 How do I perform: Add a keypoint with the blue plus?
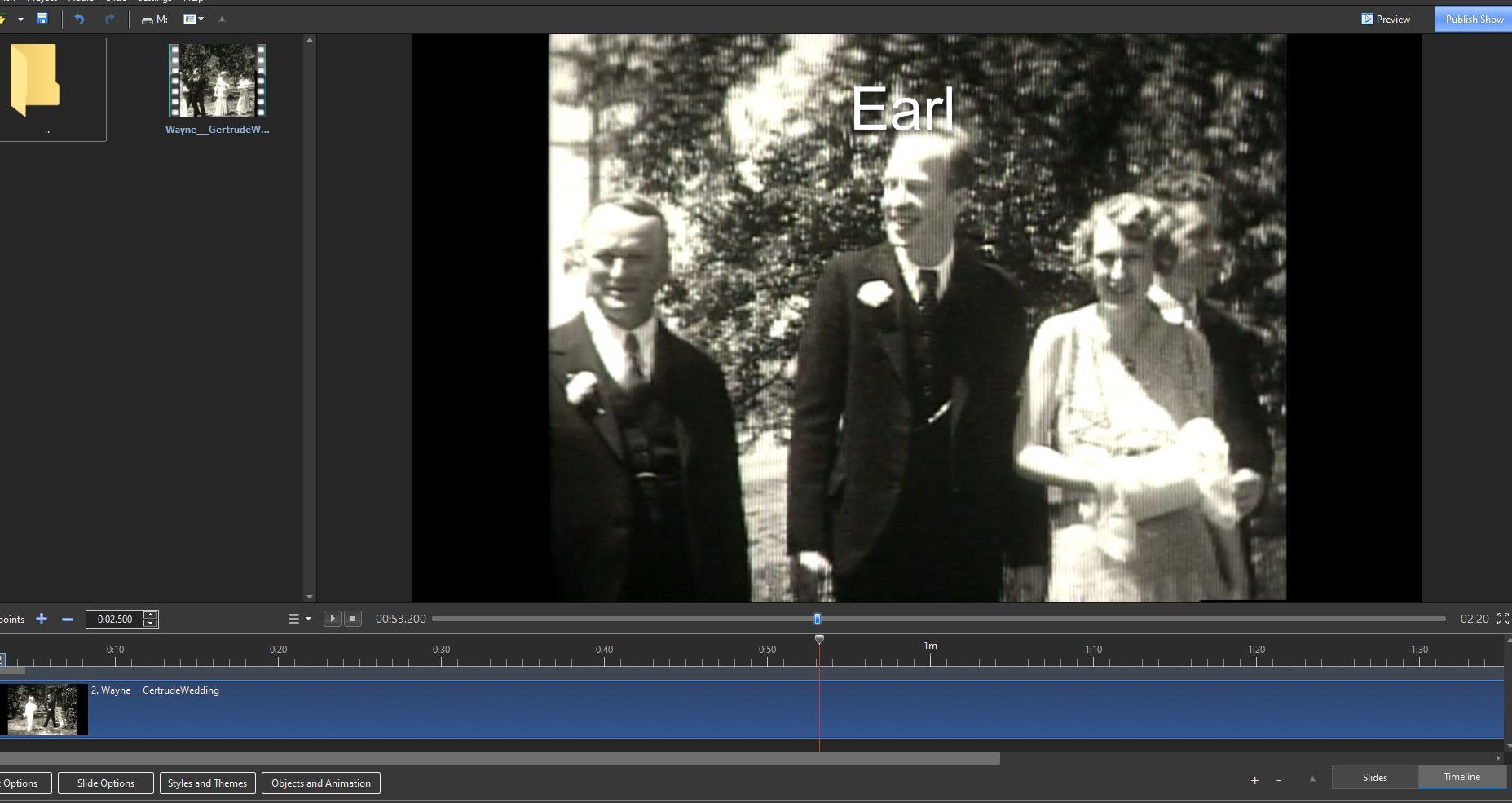pyautogui.click(x=42, y=619)
